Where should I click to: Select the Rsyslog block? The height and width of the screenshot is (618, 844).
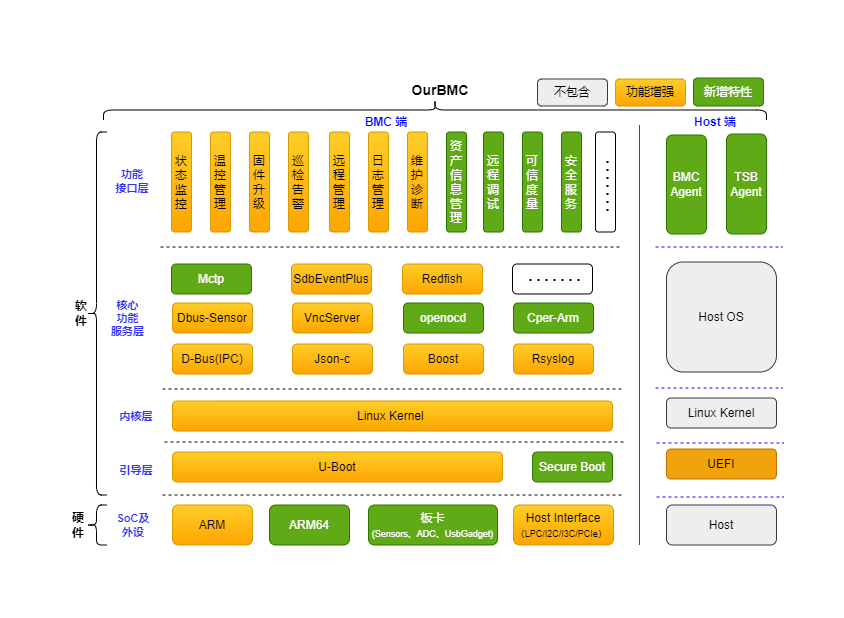coord(552,359)
